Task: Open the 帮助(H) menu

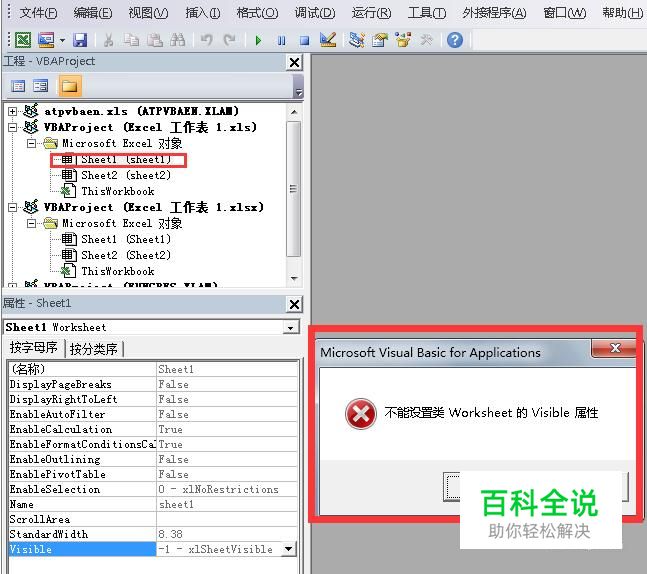Action: coord(622,13)
